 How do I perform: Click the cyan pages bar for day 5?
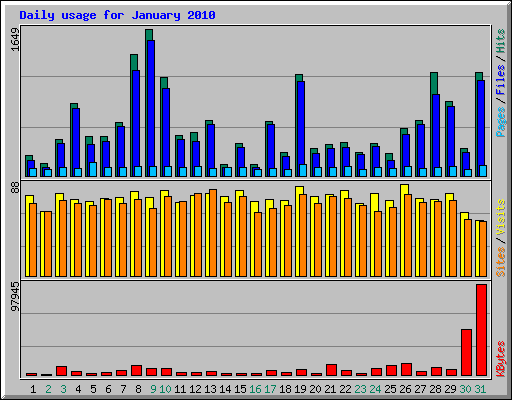coord(93,169)
